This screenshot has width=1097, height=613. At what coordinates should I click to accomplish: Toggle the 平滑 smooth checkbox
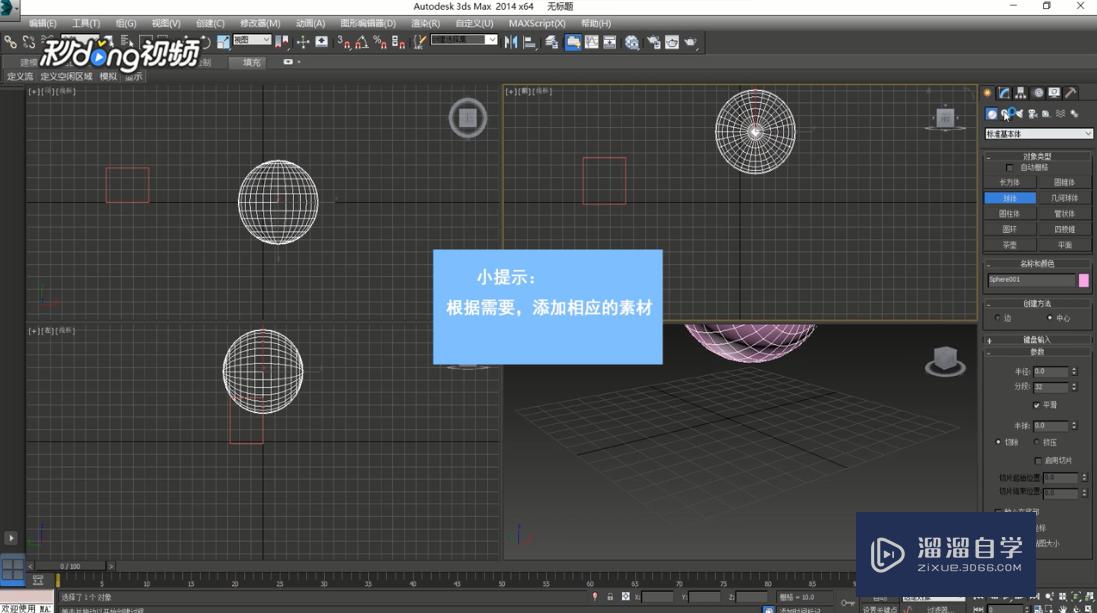coord(1037,405)
